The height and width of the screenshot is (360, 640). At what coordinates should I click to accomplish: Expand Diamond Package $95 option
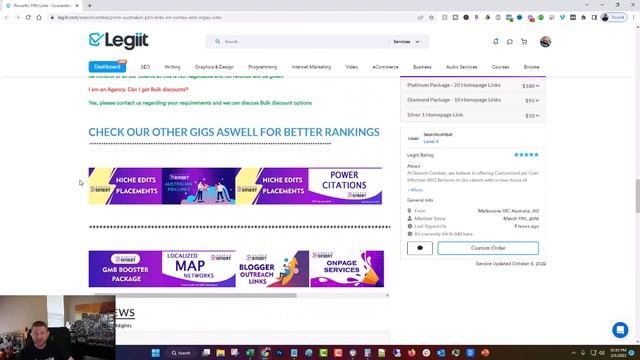point(473,100)
